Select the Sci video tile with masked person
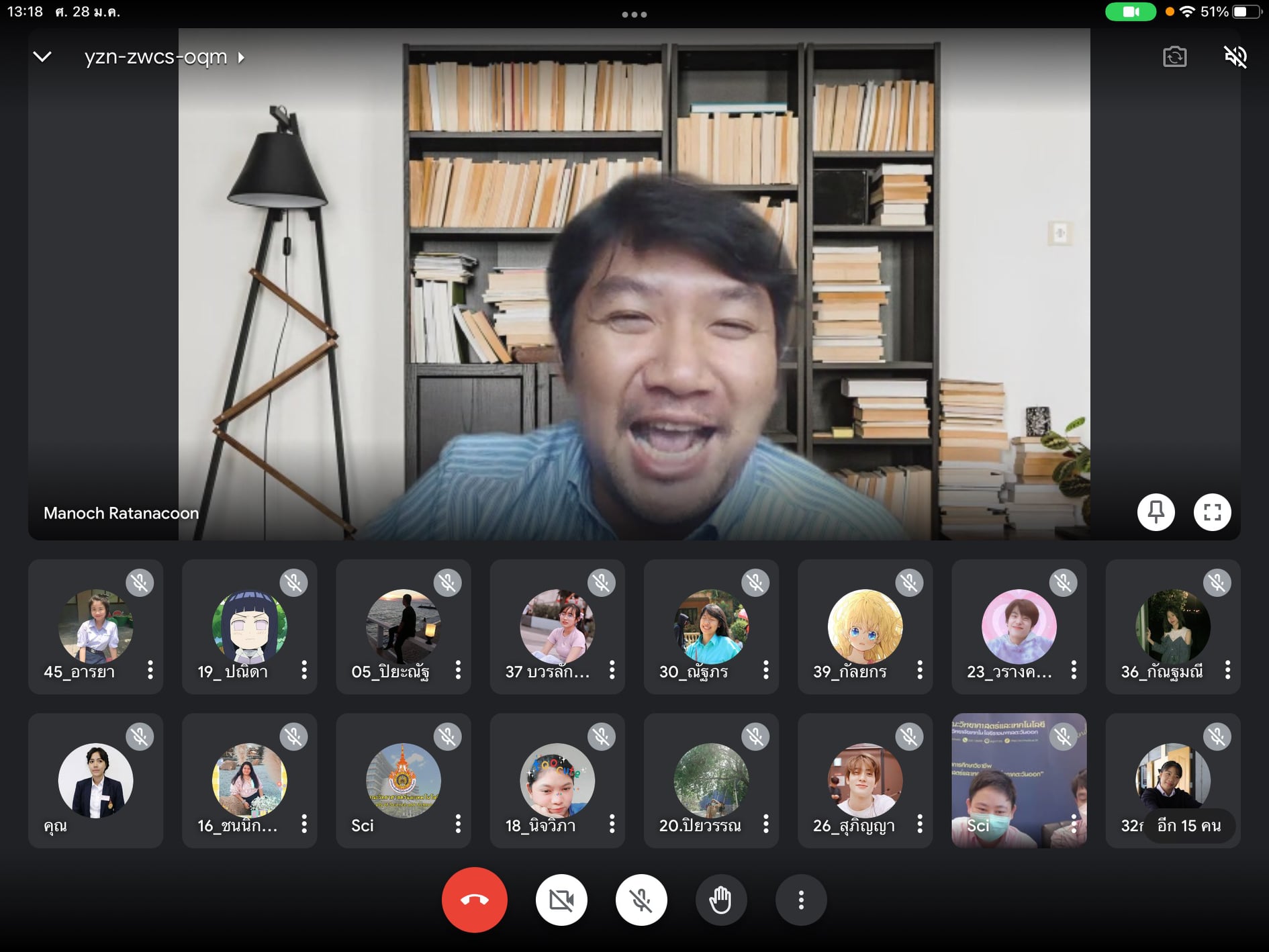The image size is (1269, 952). pos(1019,780)
